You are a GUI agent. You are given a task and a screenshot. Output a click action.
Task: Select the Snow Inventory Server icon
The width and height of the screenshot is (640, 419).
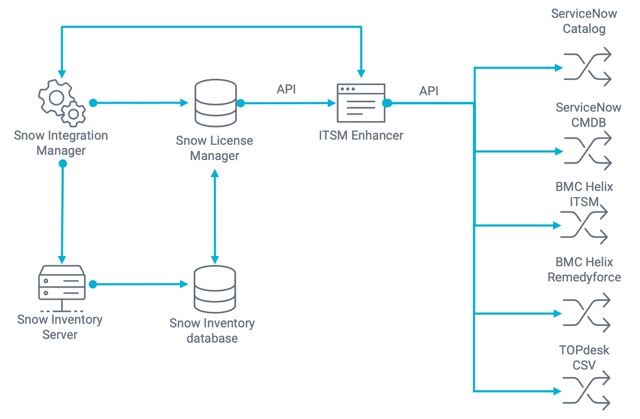coord(63,285)
